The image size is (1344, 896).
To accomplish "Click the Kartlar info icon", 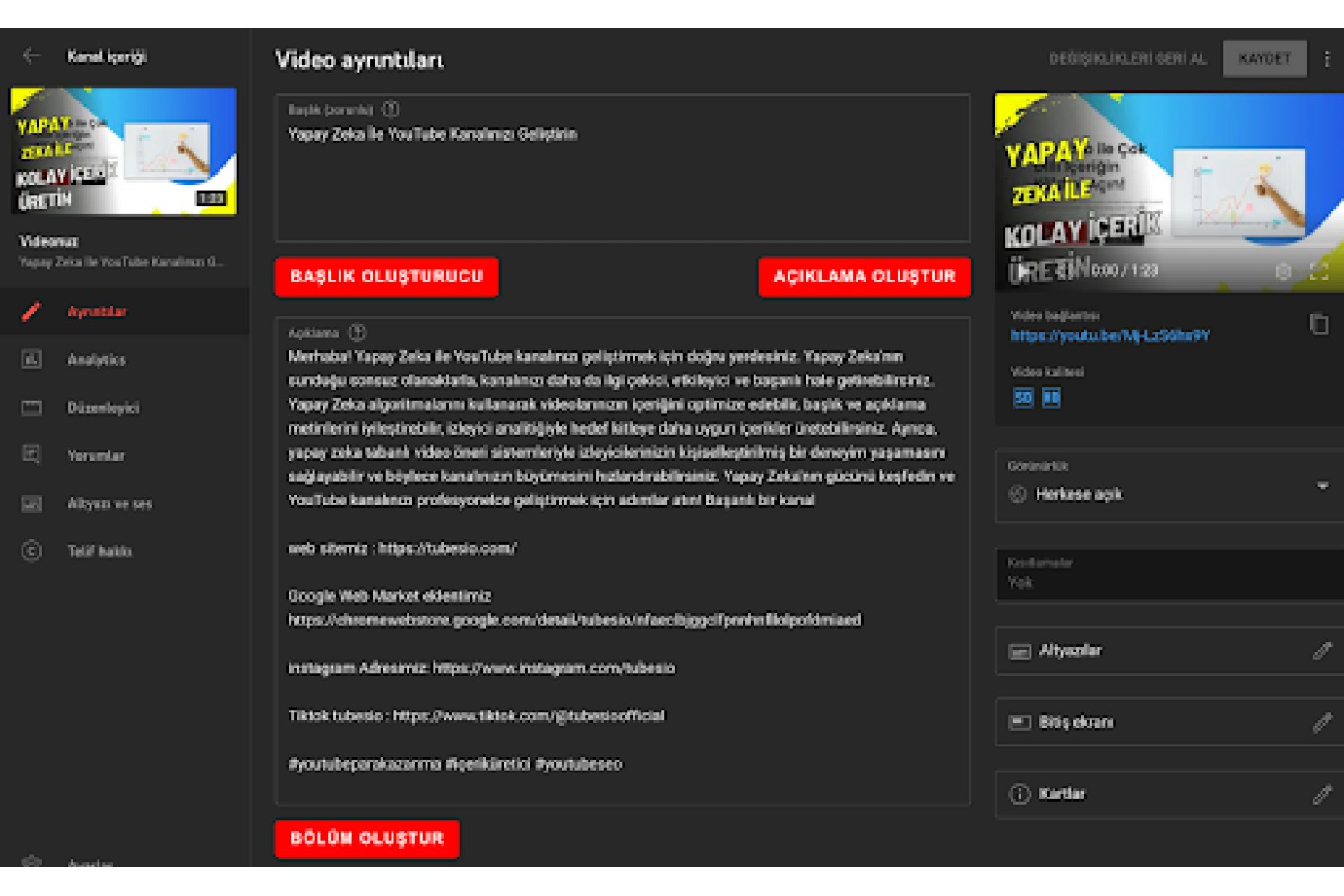I will (x=1020, y=794).
